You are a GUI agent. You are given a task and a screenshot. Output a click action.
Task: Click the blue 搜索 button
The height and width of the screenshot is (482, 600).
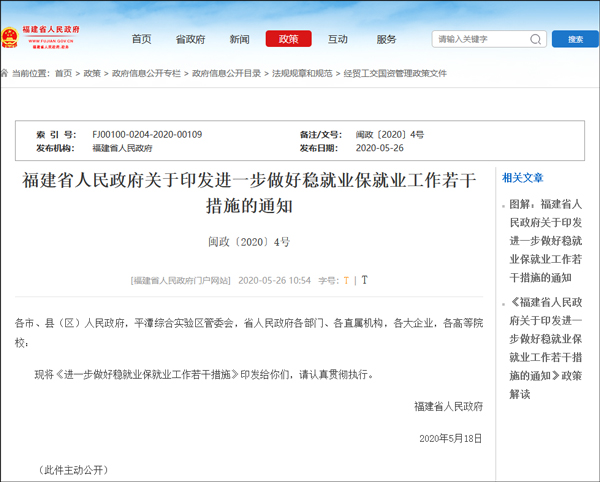click(576, 39)
